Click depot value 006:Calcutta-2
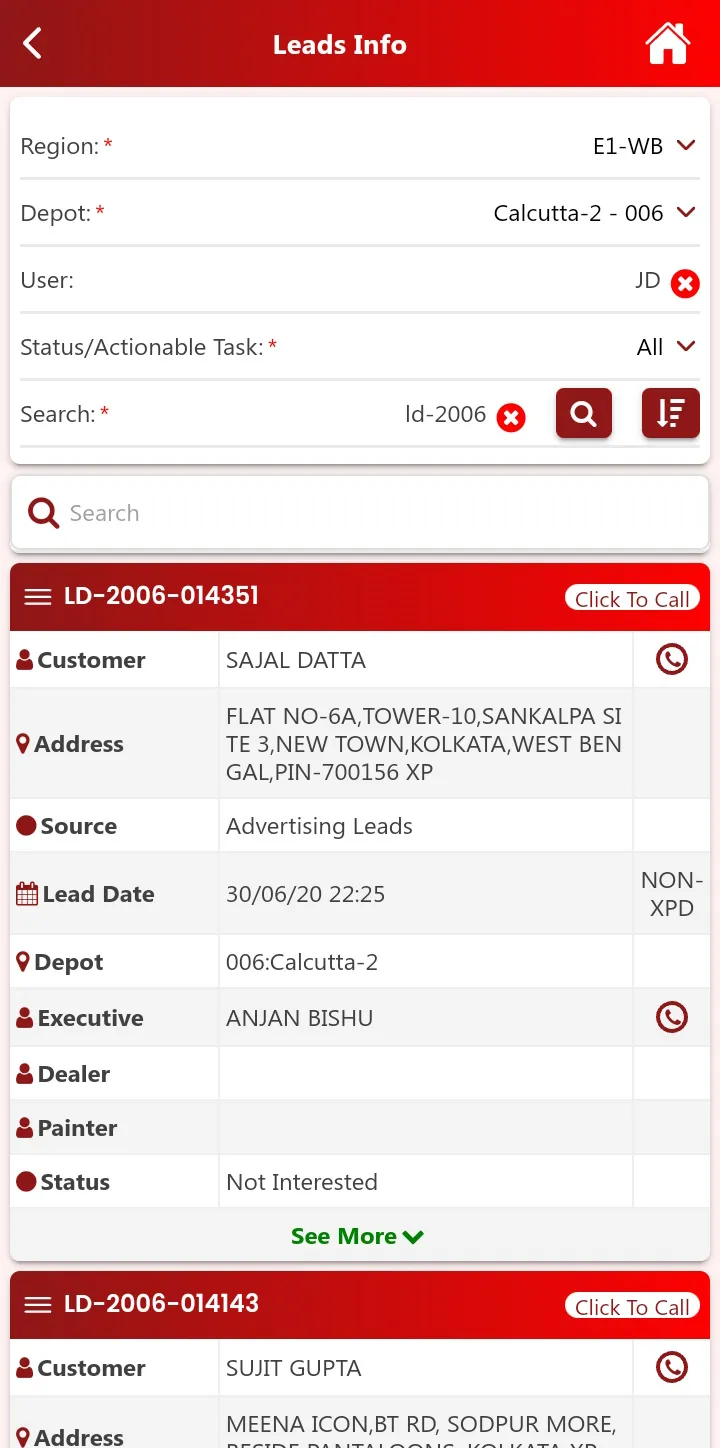 pyautogui.click(x=302, y=962)
